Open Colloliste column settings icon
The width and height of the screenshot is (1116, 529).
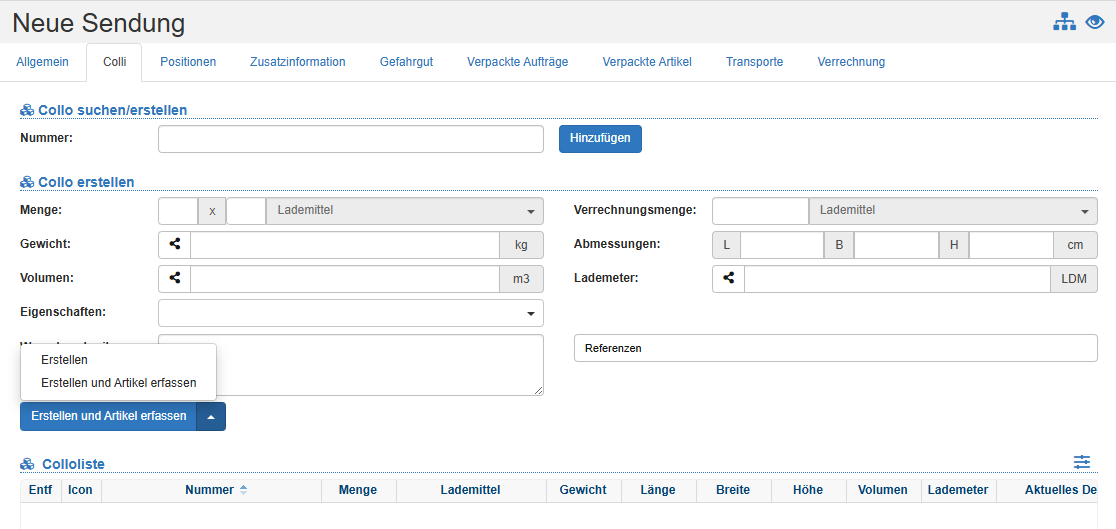(x=1082, y=462)
